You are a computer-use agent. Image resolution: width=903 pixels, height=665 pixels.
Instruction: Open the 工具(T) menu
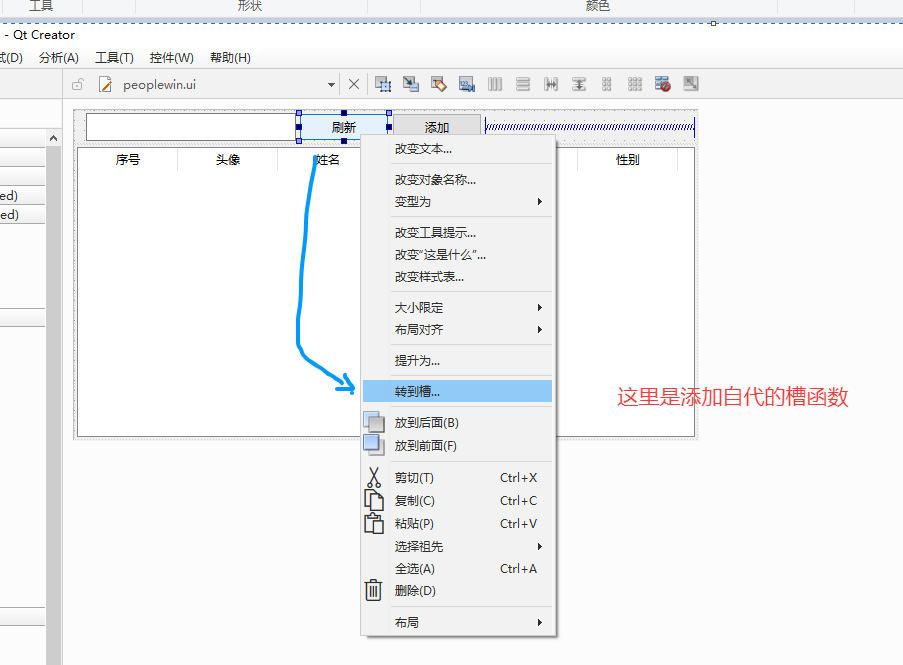pos(114,58)
